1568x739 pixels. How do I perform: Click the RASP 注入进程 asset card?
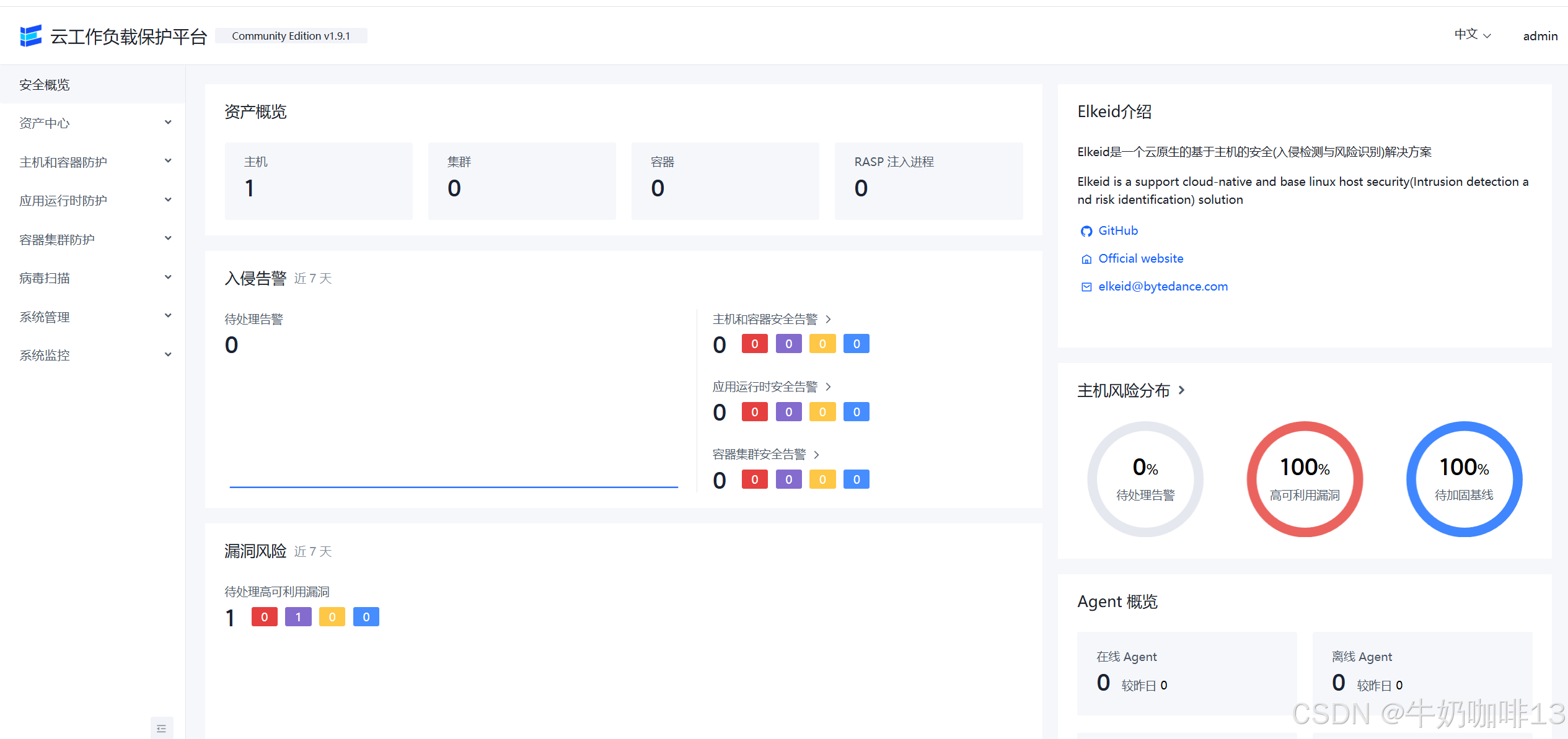click(929, 181)
